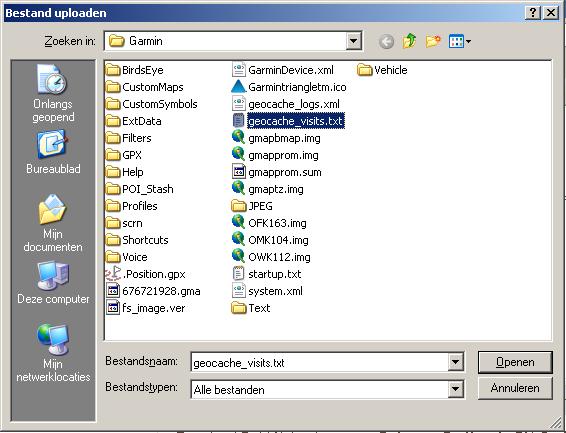Go back with the green arrow icon
Screen dimensions: 566x433
point(386,41)
